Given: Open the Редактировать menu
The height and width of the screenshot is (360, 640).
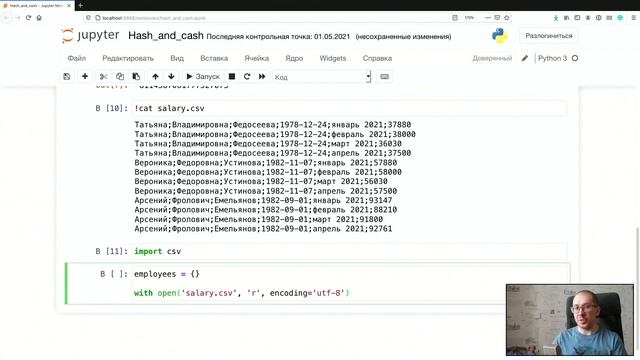Looking at the screenshot, I should (x=128, y=58).
